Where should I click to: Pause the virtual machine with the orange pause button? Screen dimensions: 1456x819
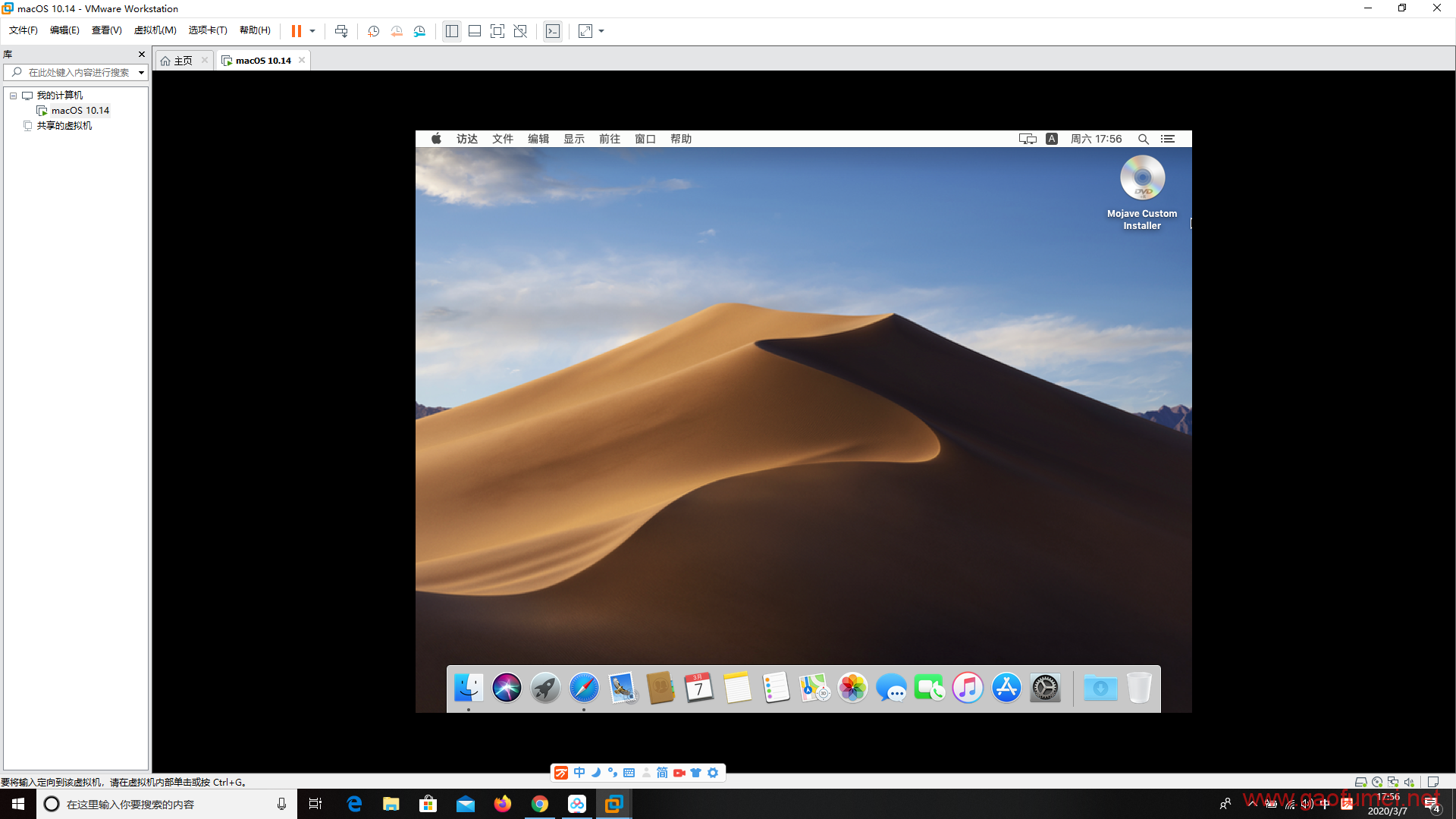(x=297, y=31)
